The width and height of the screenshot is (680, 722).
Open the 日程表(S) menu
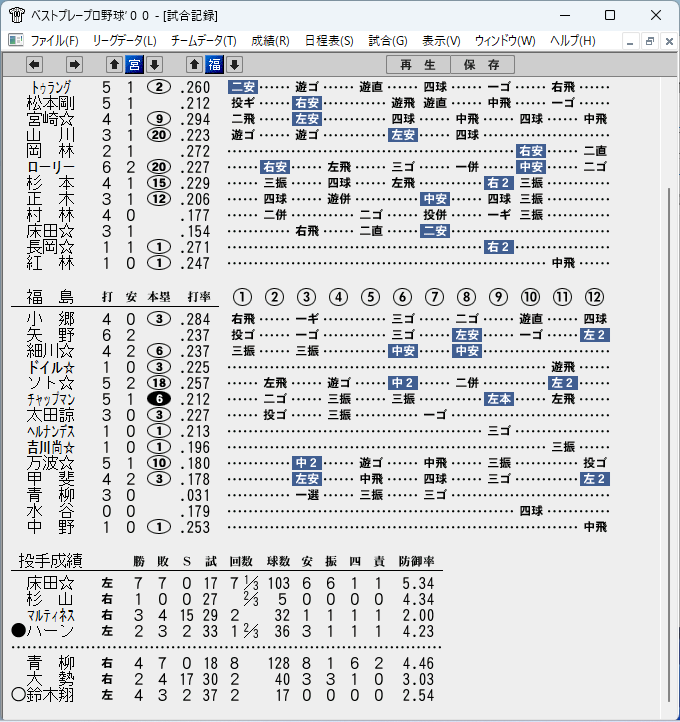329,41
